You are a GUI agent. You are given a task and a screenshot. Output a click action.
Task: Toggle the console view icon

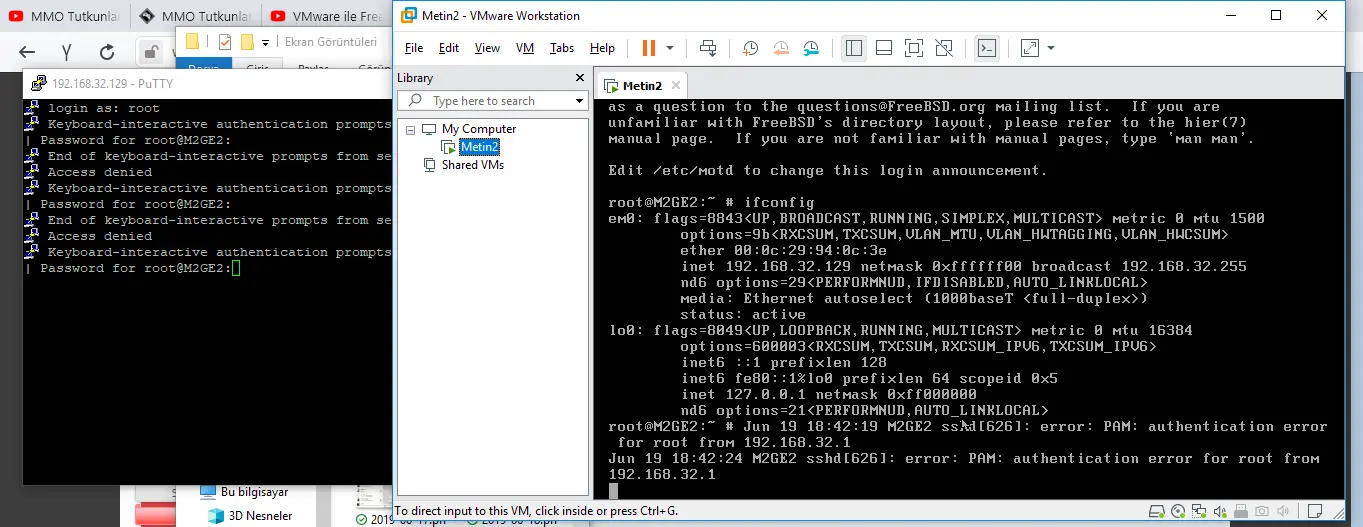986,48
